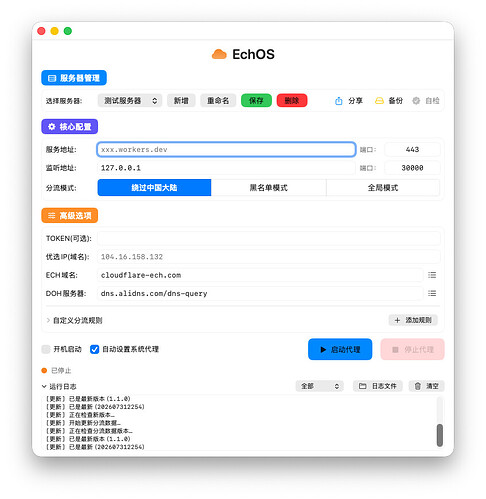Clear logs with 清空 button

427,386
